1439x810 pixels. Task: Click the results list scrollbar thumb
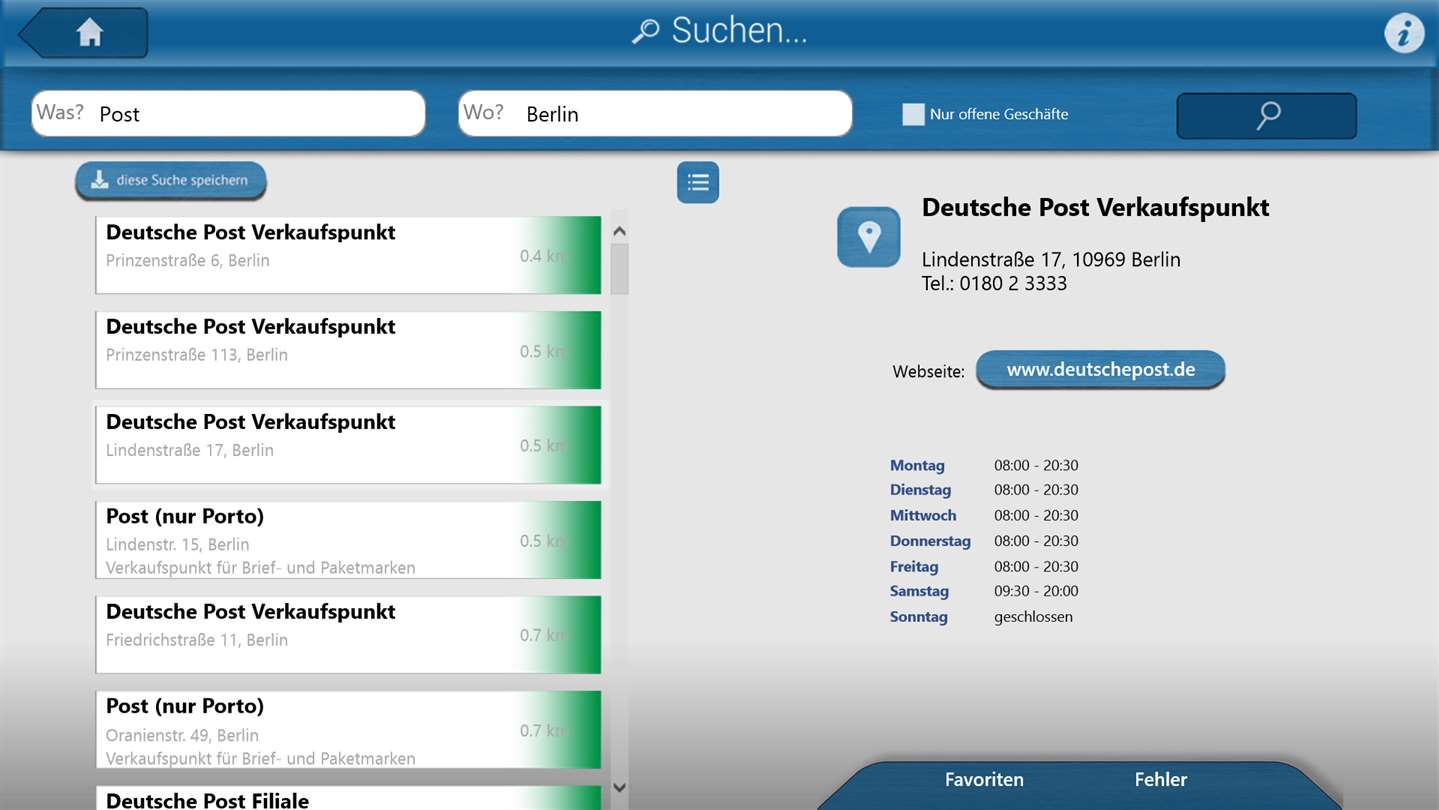point(619,269)
